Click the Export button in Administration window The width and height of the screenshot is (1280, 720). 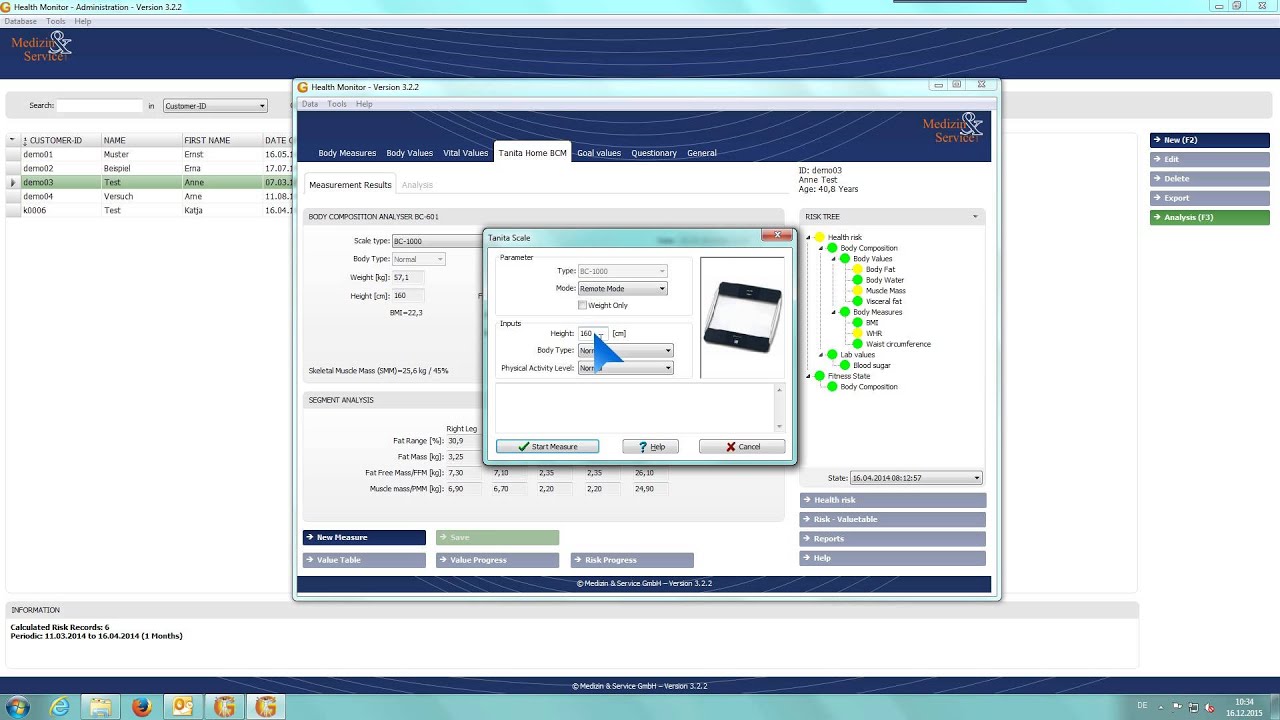(1209, 198)
